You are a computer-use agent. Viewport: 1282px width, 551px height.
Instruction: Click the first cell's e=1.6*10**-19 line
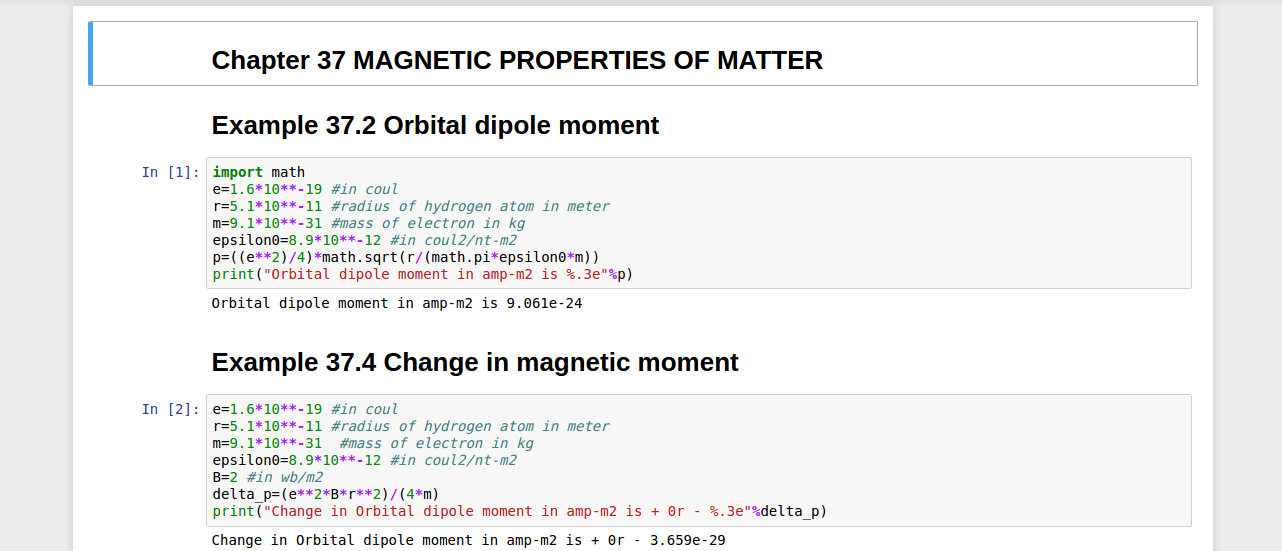(266, 189)
